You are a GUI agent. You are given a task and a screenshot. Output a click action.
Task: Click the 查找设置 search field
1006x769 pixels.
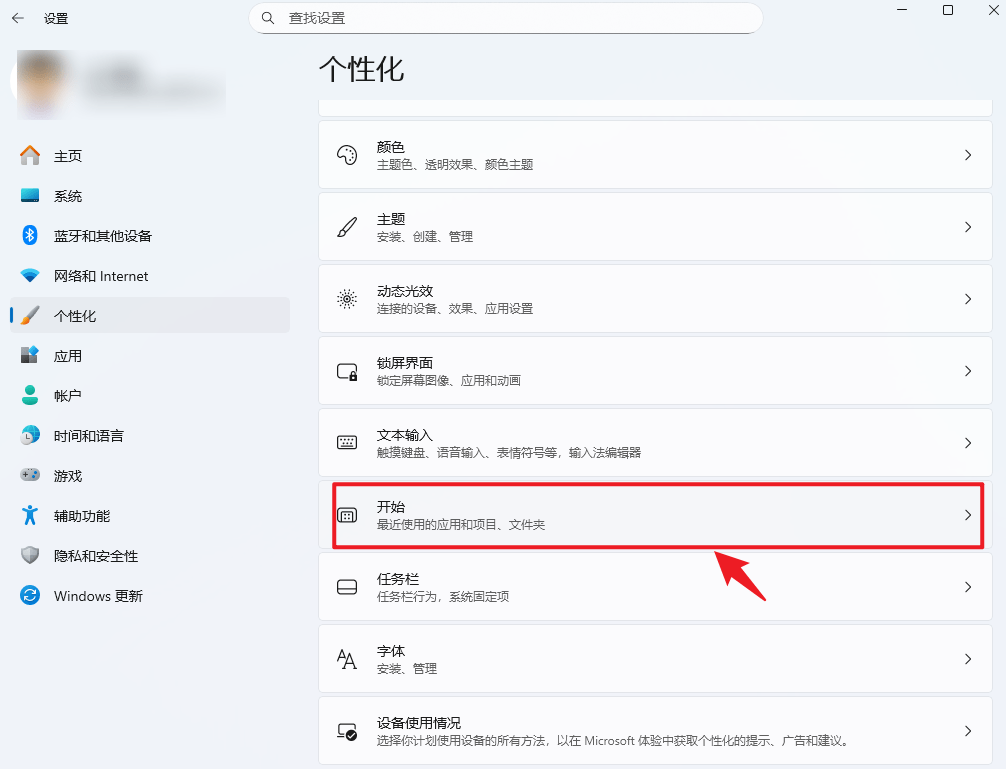click(x=505, y=18)
